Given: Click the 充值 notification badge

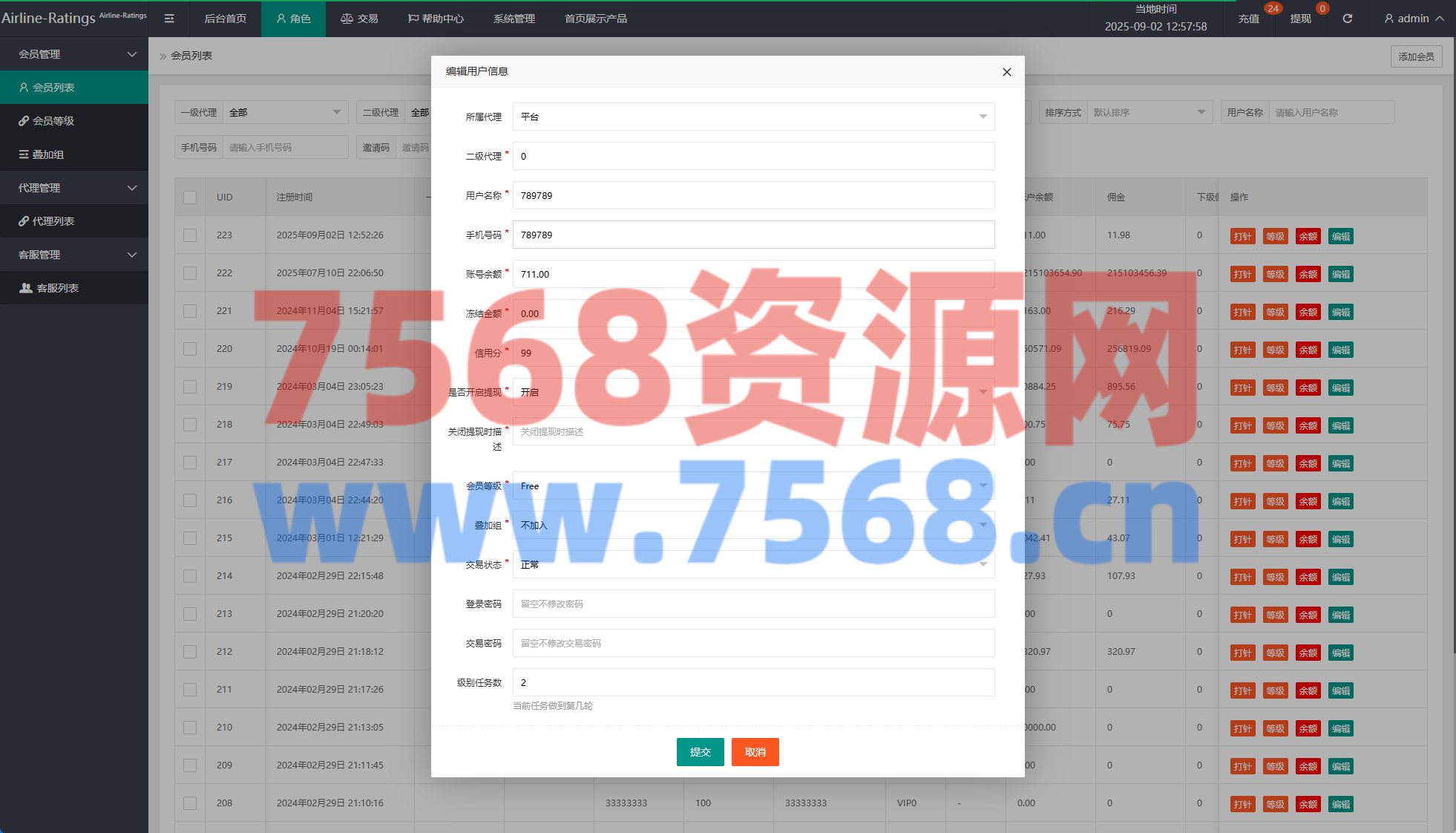Looking at the screenshot, I should (1273, 9).
